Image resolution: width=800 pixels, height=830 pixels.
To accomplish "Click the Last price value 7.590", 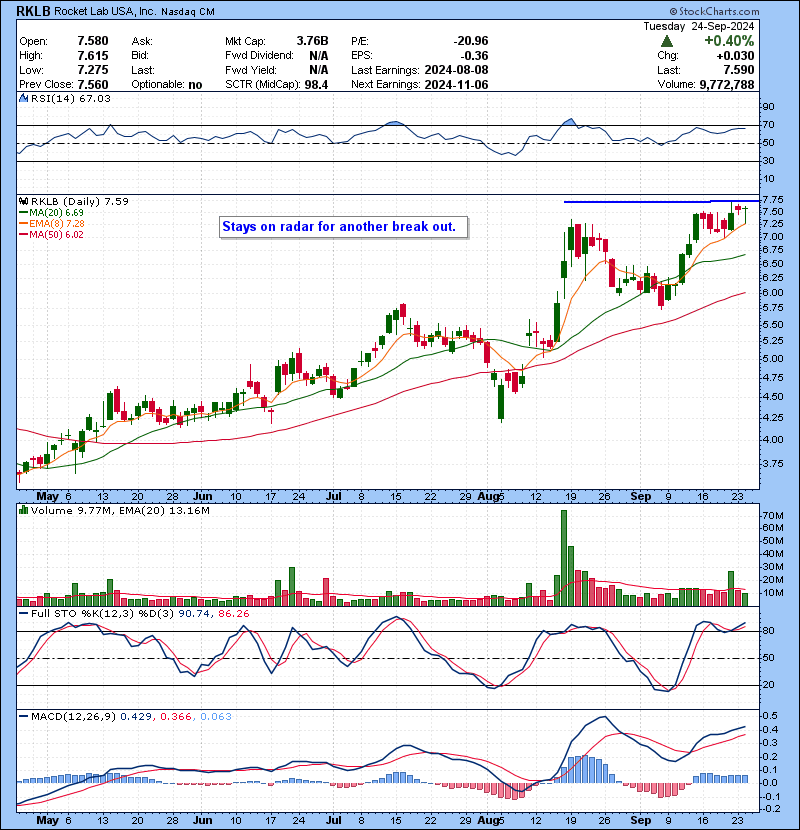I will (739, 70).
